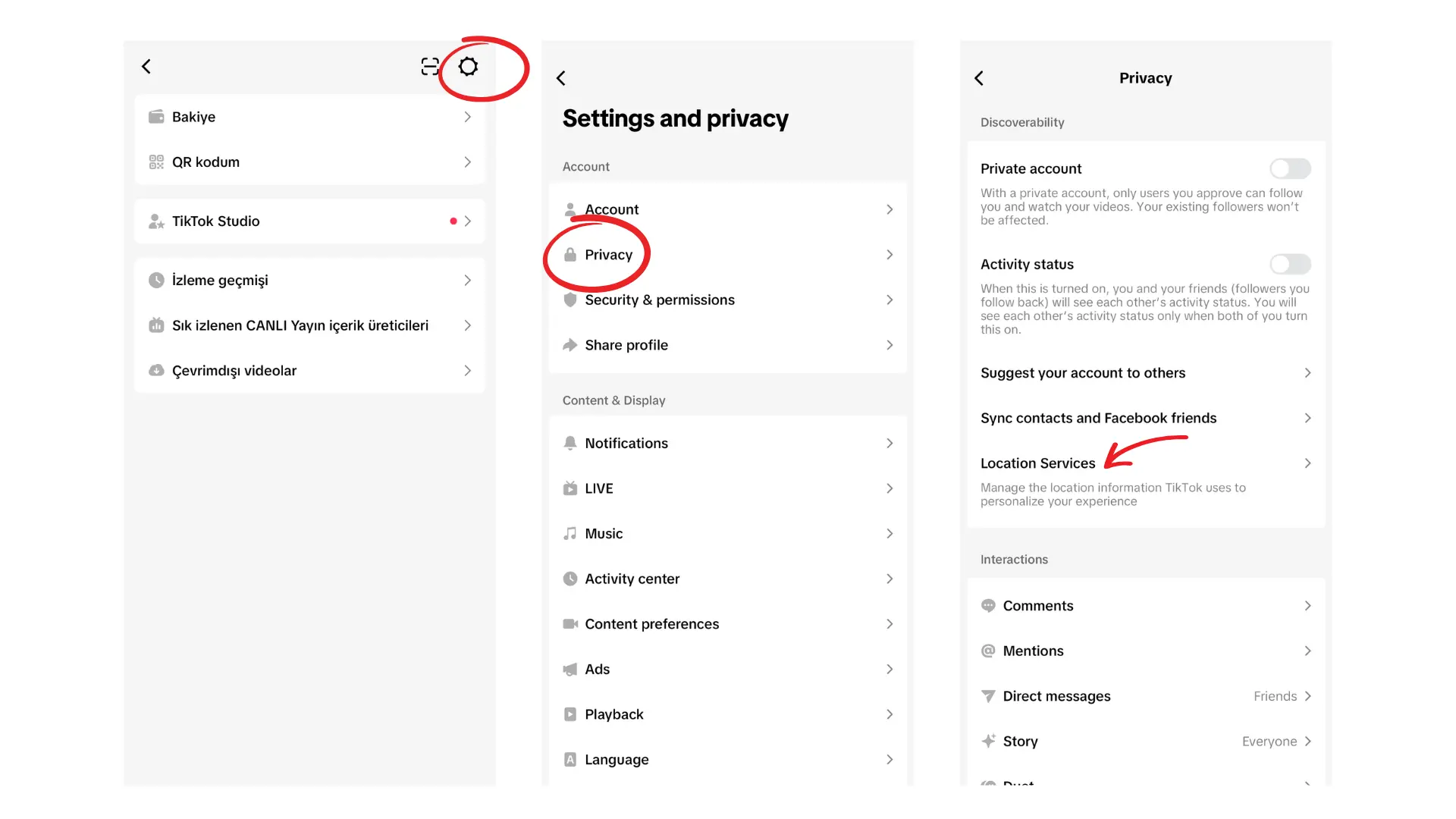Click the Private account lock icon
The width and height of the screenshot is (1456, 819).
(x=569, y=254)
